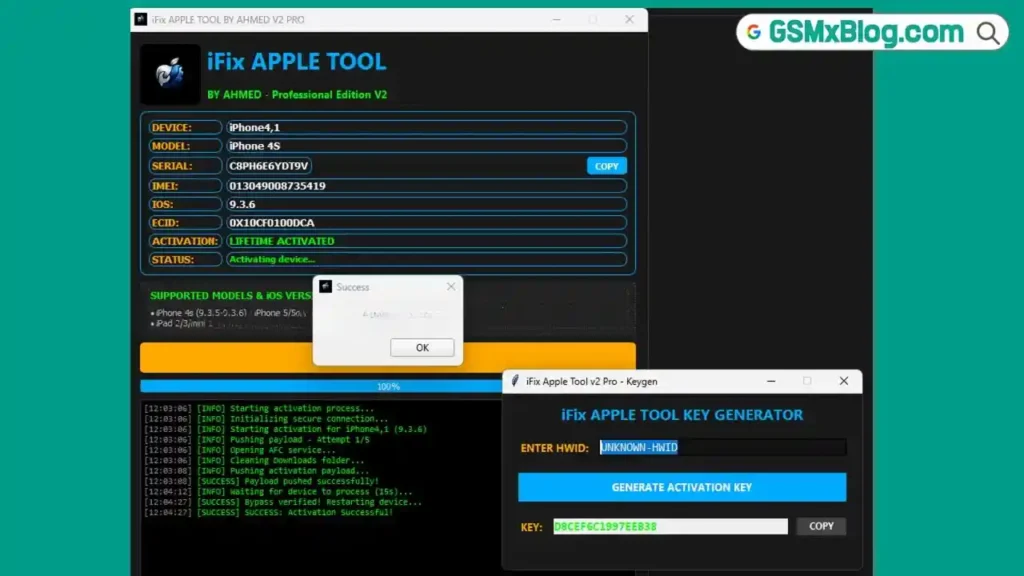Click the app icon in the iFix Apple Tool title bar
1024x576 pixels.
pos(140,20)
